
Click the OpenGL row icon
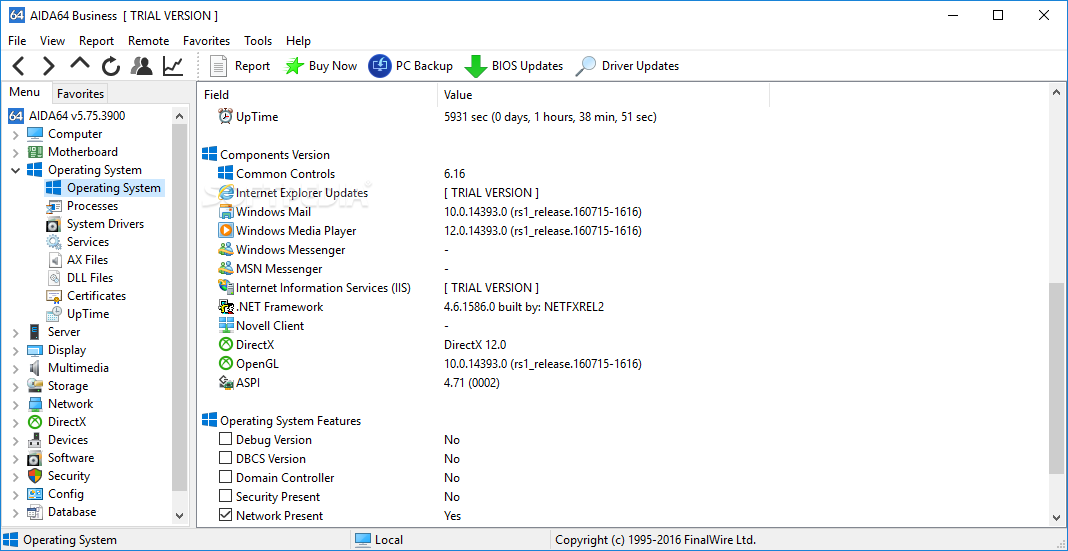(x=225, y=364)
